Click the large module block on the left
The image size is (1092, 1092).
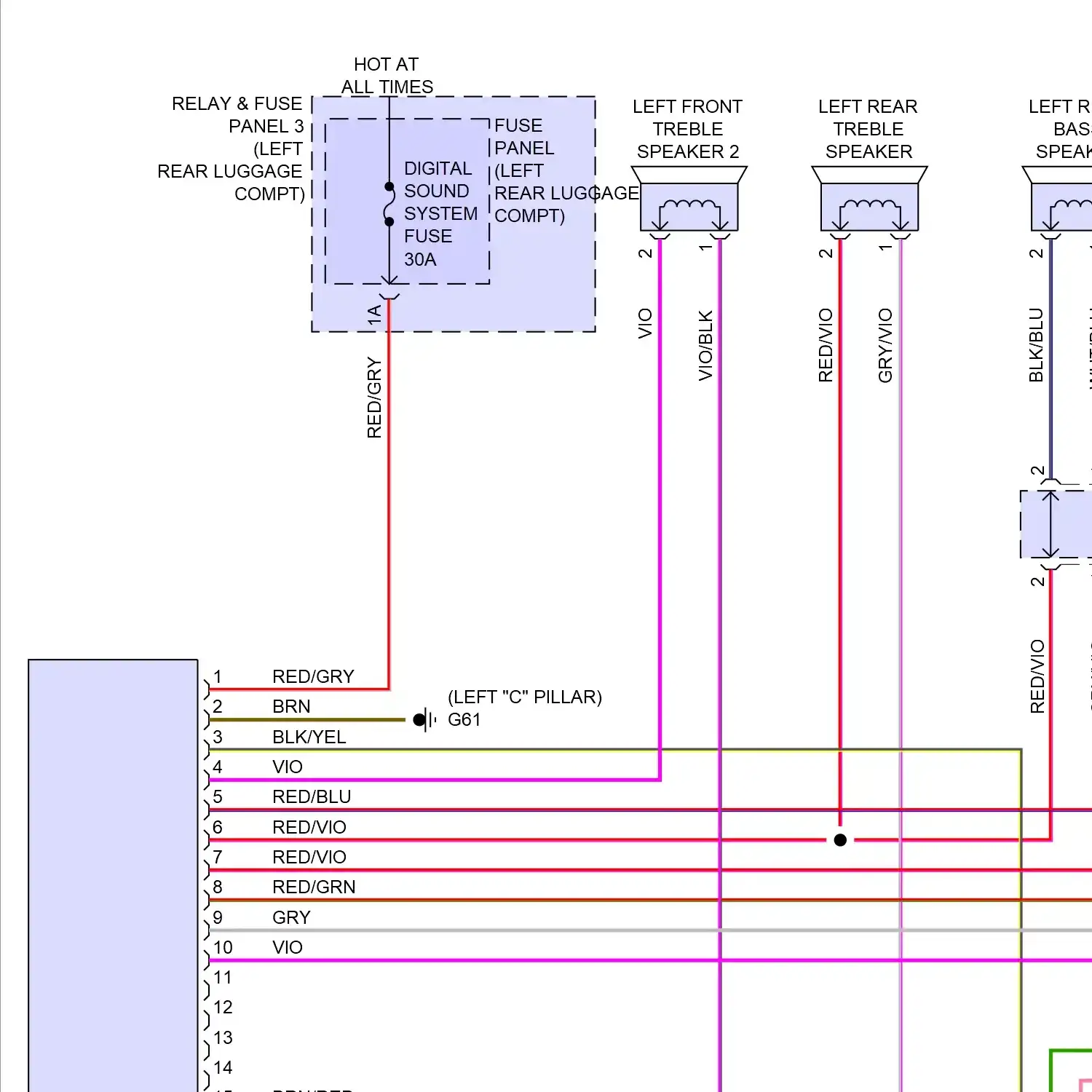point(113,874)
